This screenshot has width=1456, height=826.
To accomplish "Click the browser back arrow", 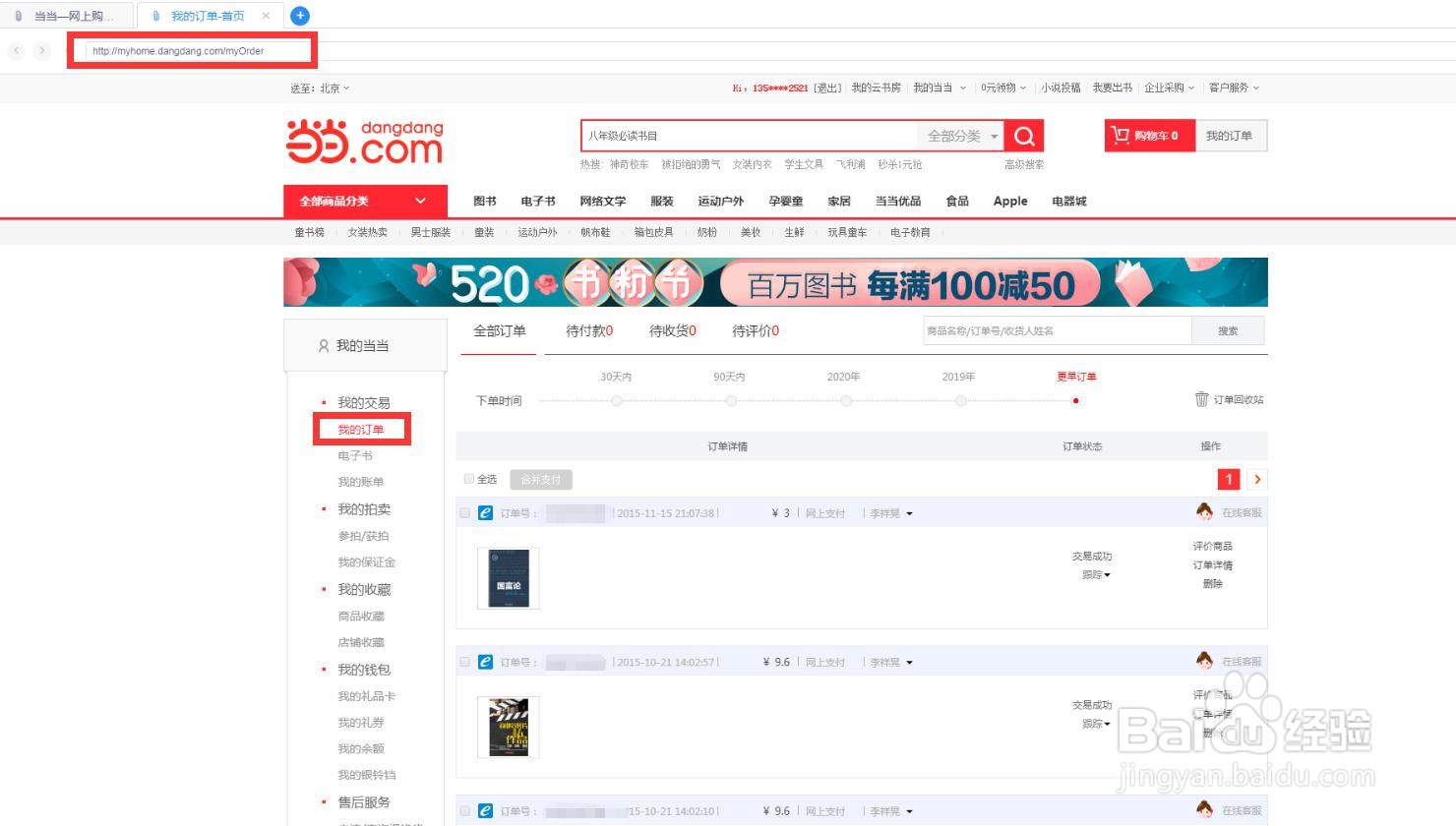I will [x=17, y=50].
